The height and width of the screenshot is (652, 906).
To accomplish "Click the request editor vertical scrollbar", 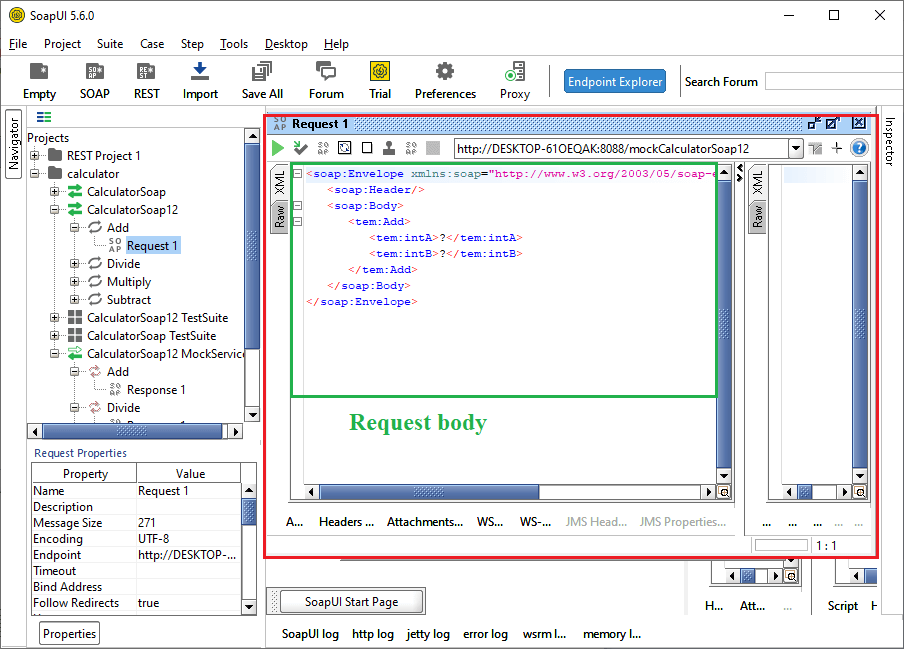I will [x=724, y=323].
